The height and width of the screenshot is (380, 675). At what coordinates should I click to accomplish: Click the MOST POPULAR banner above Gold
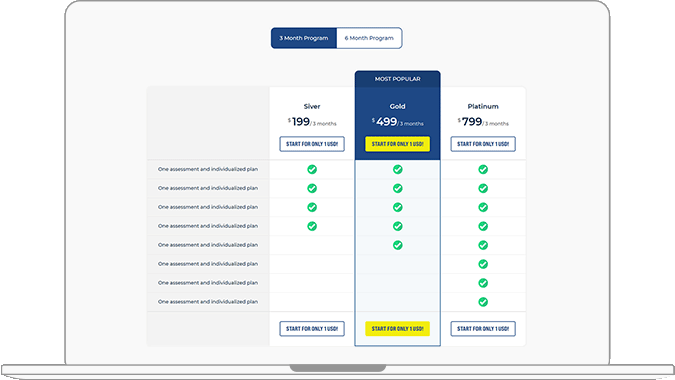pyautogui.click(x=397, y=79)
